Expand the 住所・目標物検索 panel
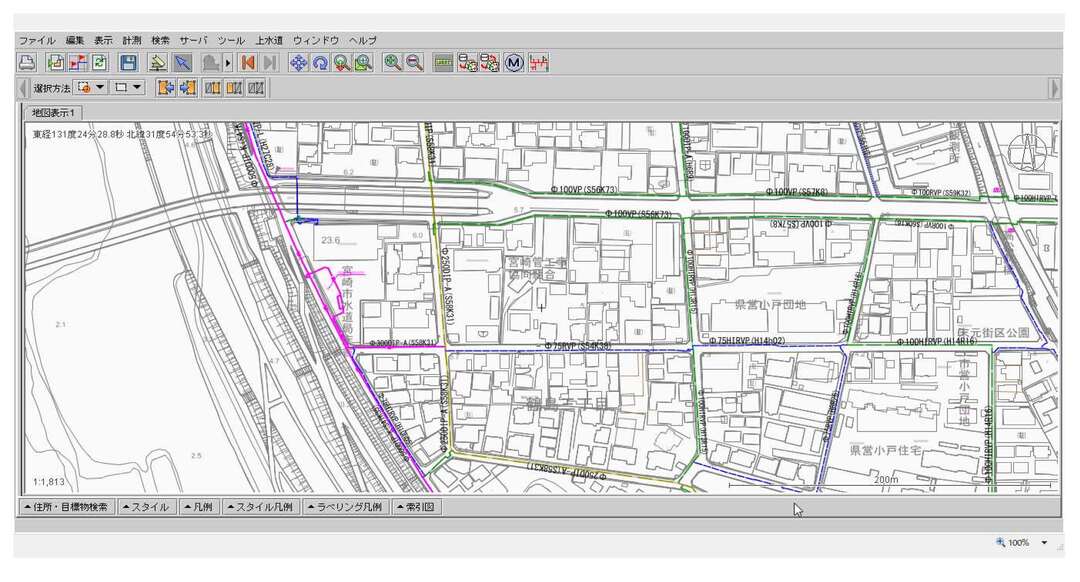 tap(66, 507)
